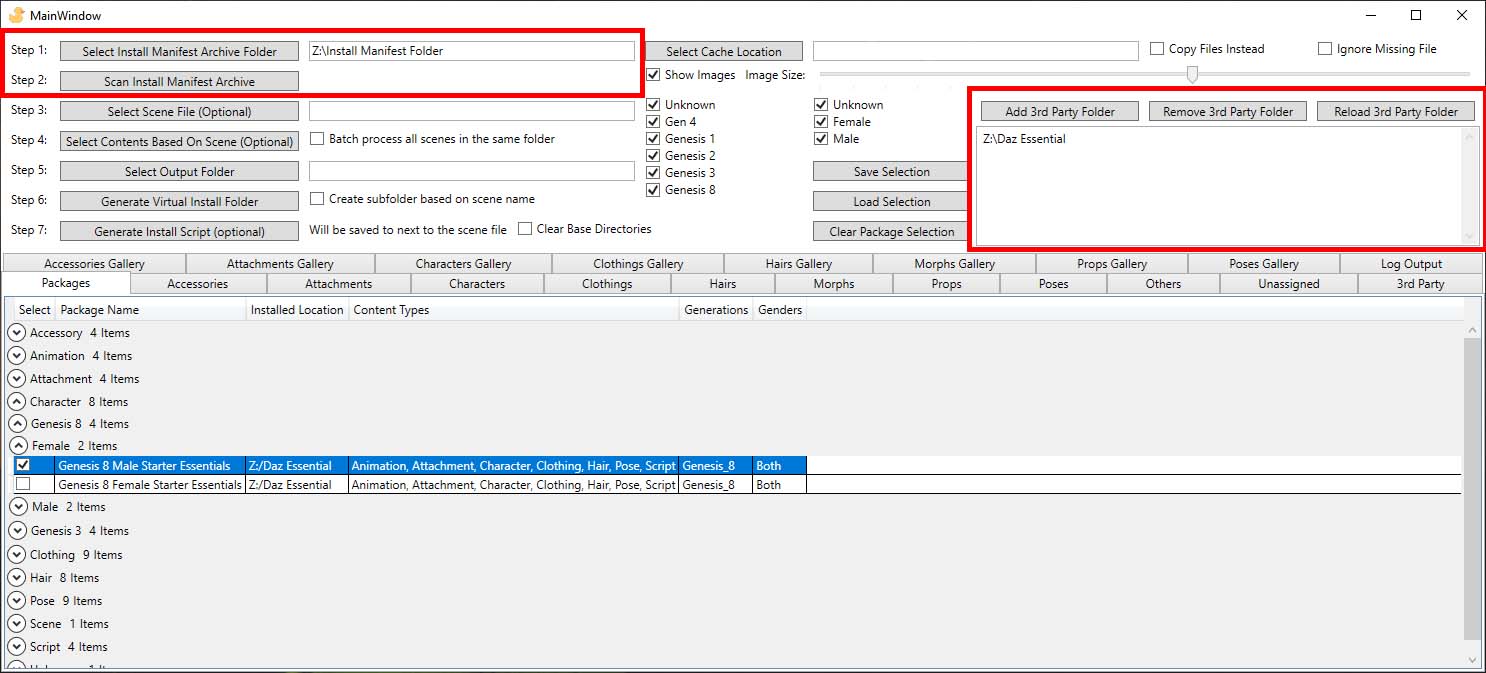Open the 3rd Party tab
The width and height of the screenshot is (1486, 673).
[x=1420, y=284]
